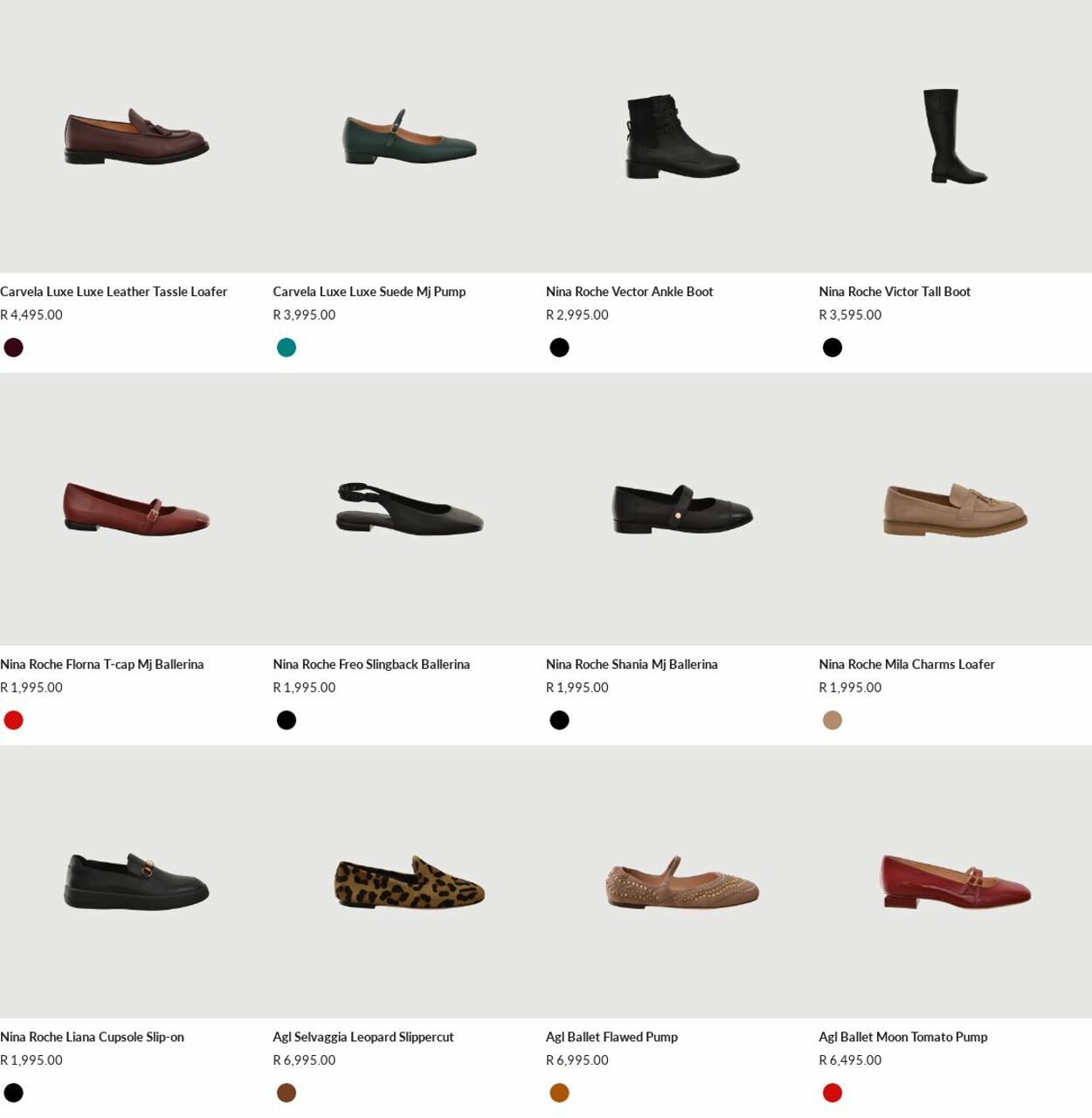
Task: Click the R 6,995.00 price under Leopard Slippercut
Action: point(304,1060)
